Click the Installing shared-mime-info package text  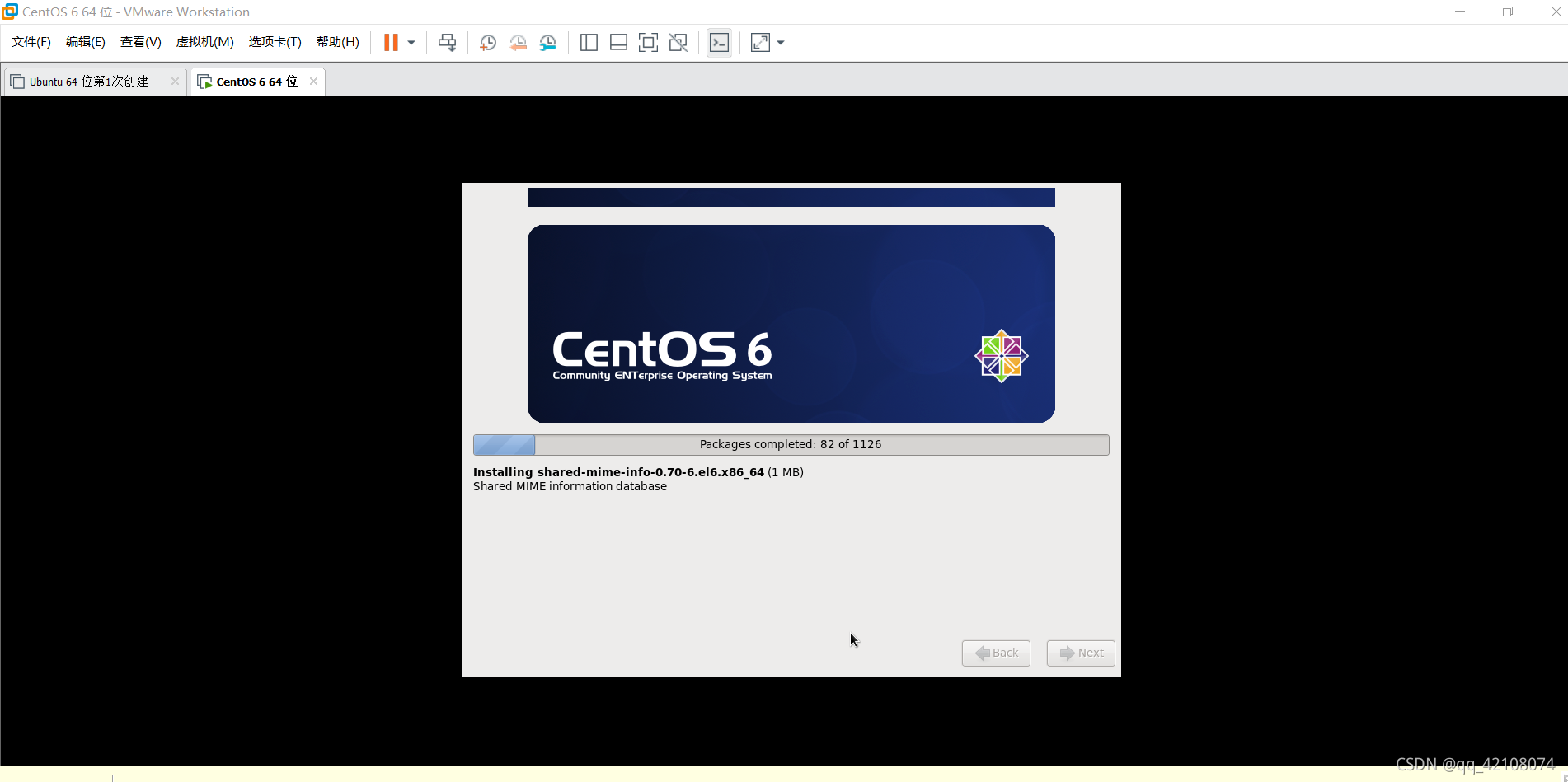pyautogui.click(x=638, y=472)
